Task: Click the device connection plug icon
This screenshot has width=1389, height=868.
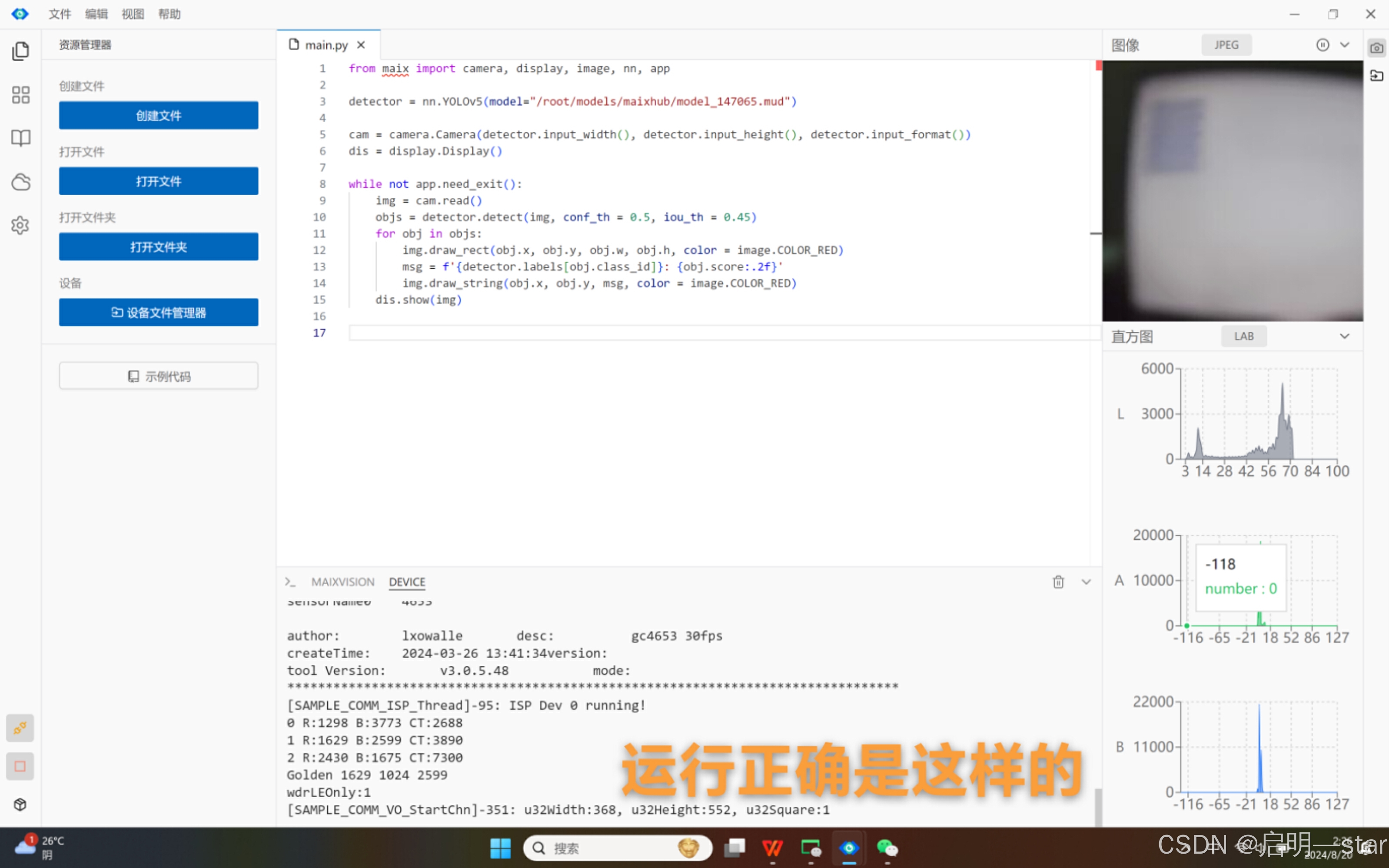Action: click(20, 728)
